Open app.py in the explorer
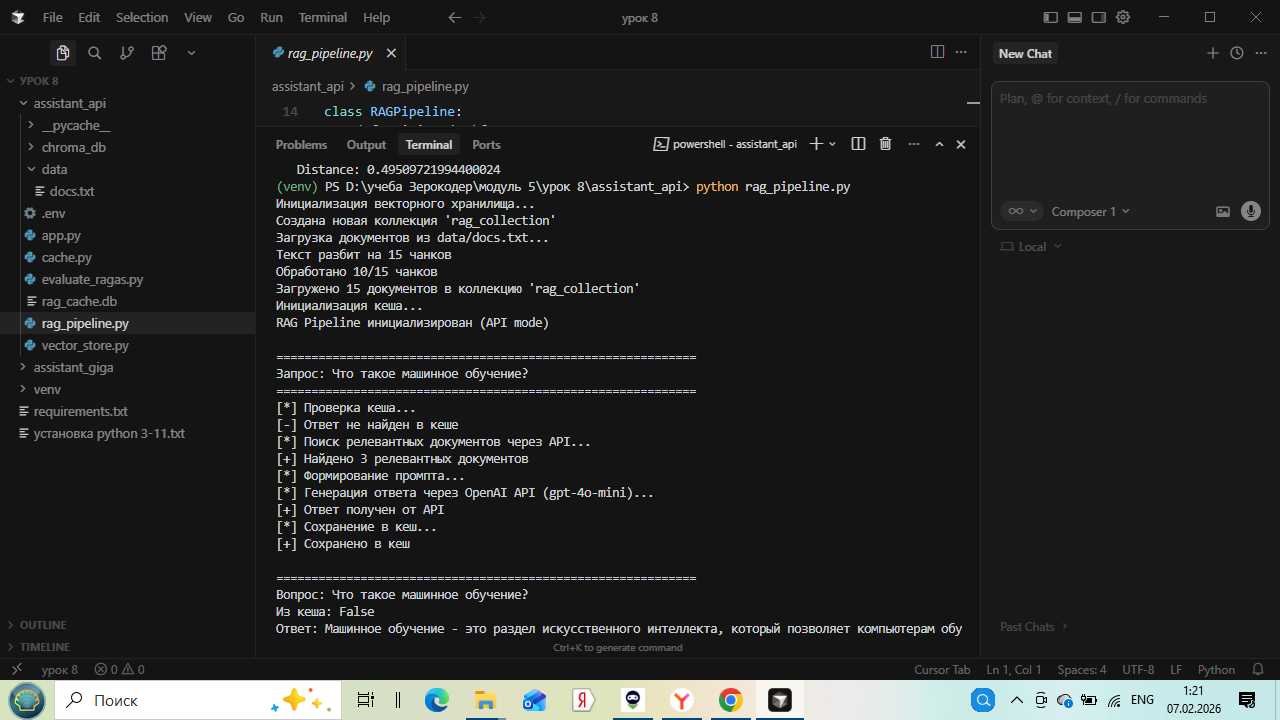 pyautogui.click(x=128, y=235)
